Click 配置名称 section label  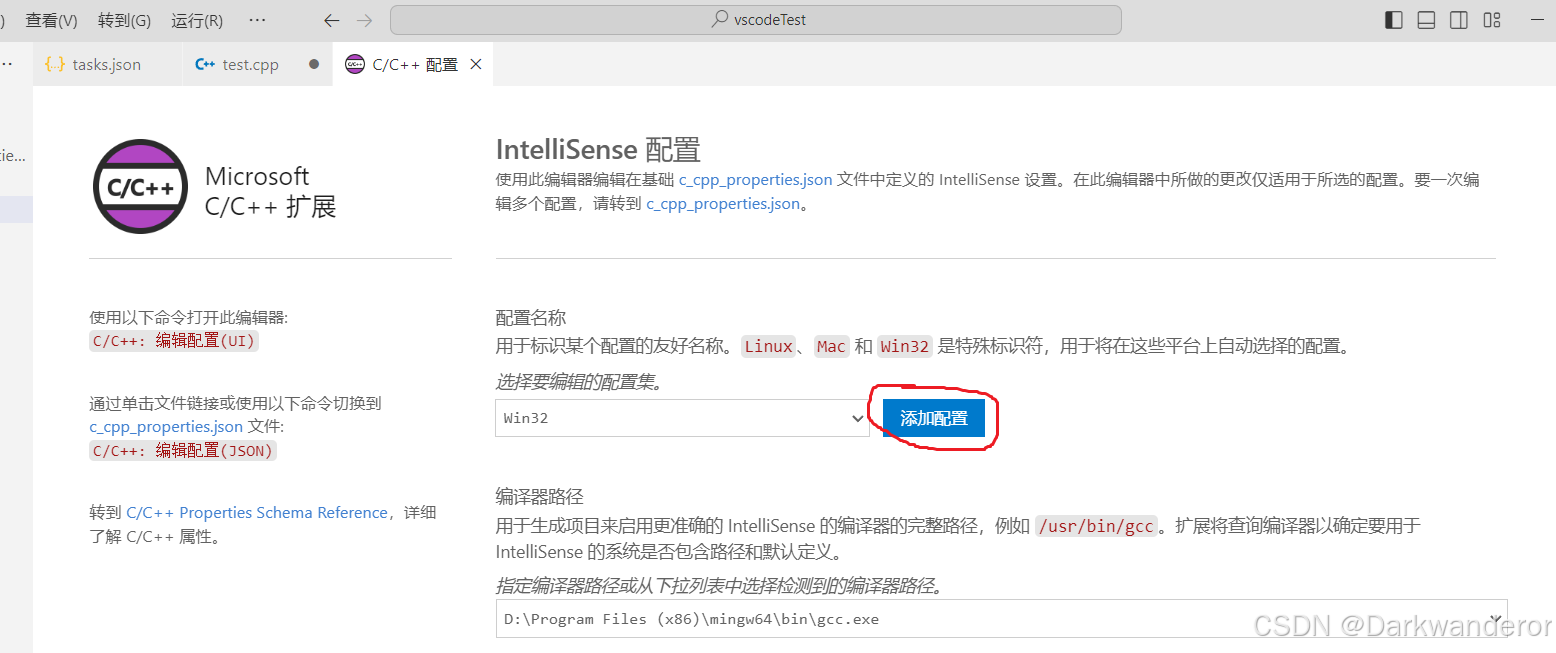(x=531, y=317)
